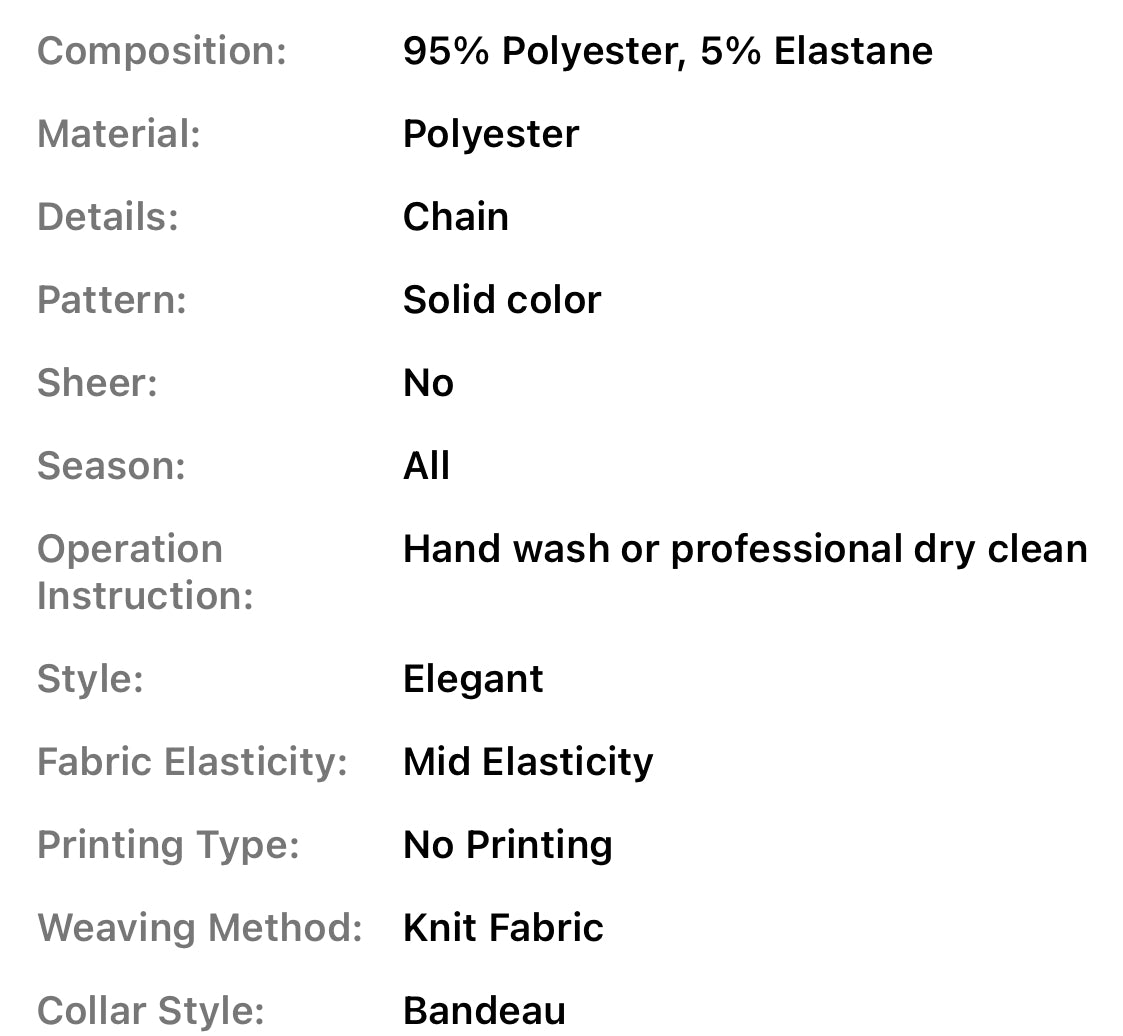Select the "Knit Fabric" weaving value

coord(503,928)
